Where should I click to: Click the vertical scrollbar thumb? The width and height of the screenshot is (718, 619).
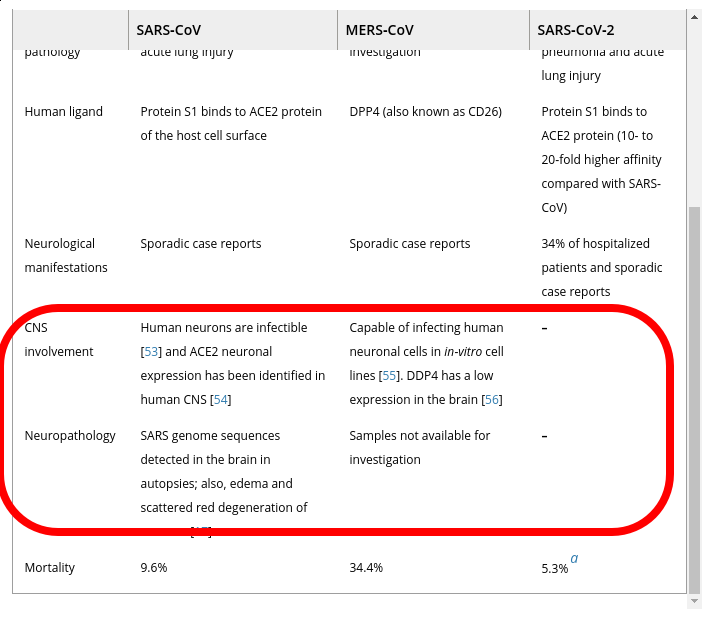click(694, 401)
